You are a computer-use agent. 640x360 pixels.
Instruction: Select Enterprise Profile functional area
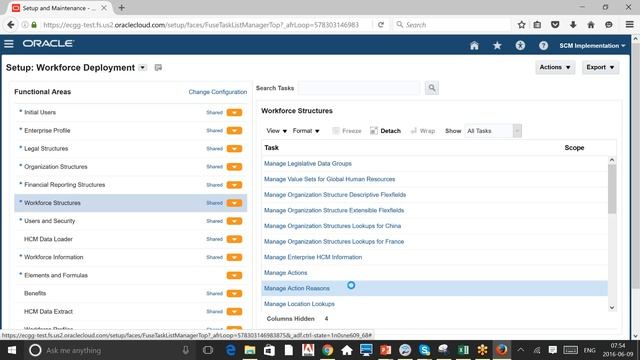click(x=47, y=131)
